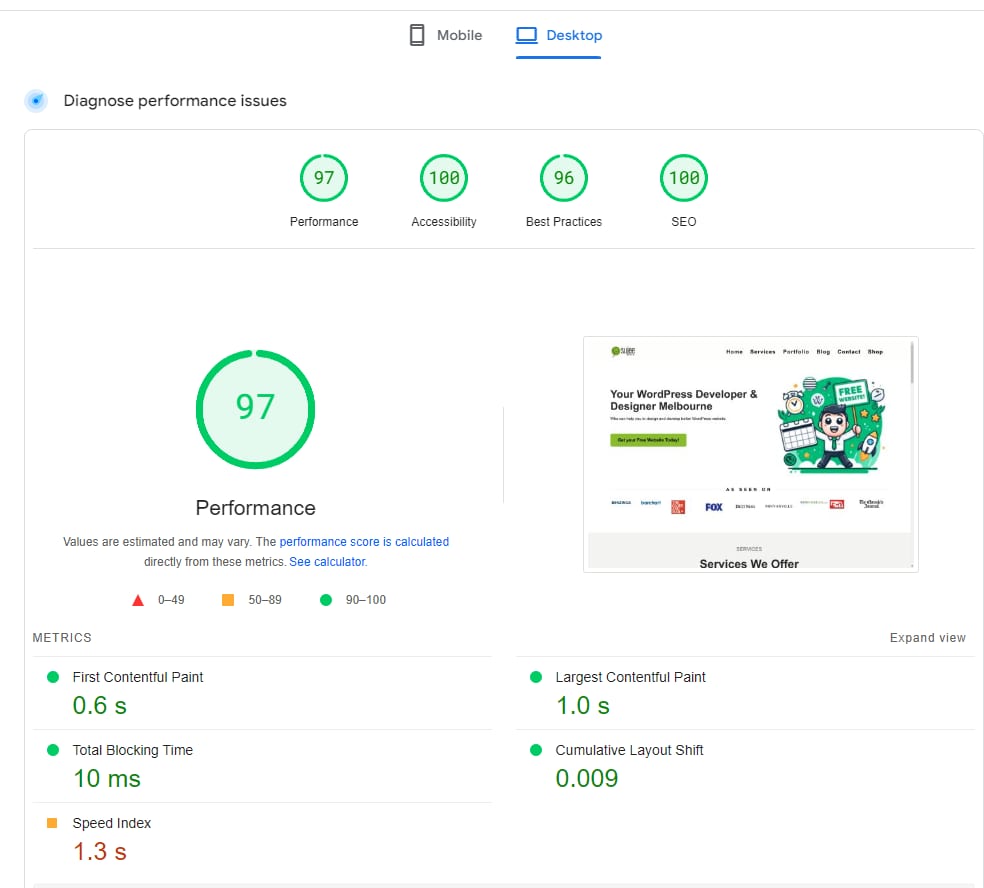The width and height of the screenshot is (984, 888).
Task: Click the 0.6 s value
Action: [100, 705]
